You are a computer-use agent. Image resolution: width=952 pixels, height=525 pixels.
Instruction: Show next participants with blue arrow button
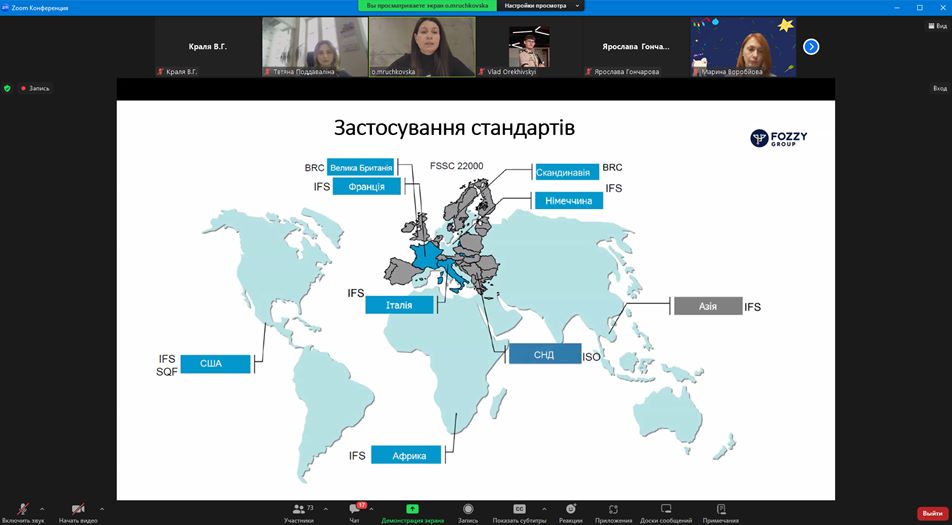coord(811,46)
